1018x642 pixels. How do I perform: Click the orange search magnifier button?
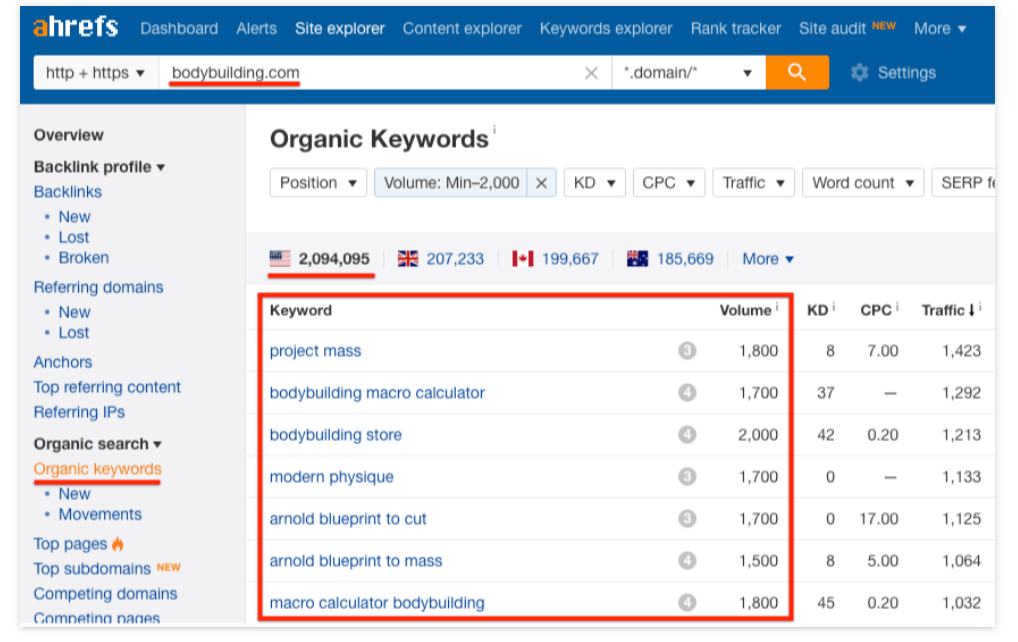796,73
